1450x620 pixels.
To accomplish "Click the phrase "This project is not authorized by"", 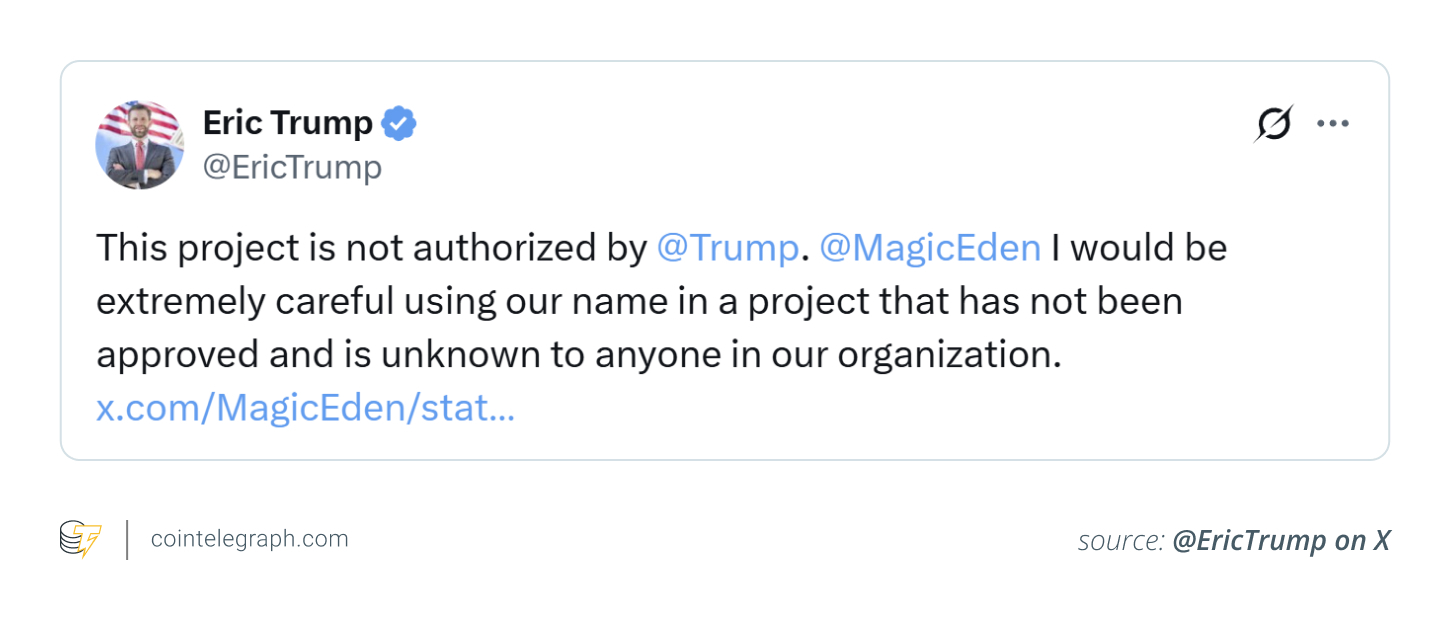I will (371, 248).
